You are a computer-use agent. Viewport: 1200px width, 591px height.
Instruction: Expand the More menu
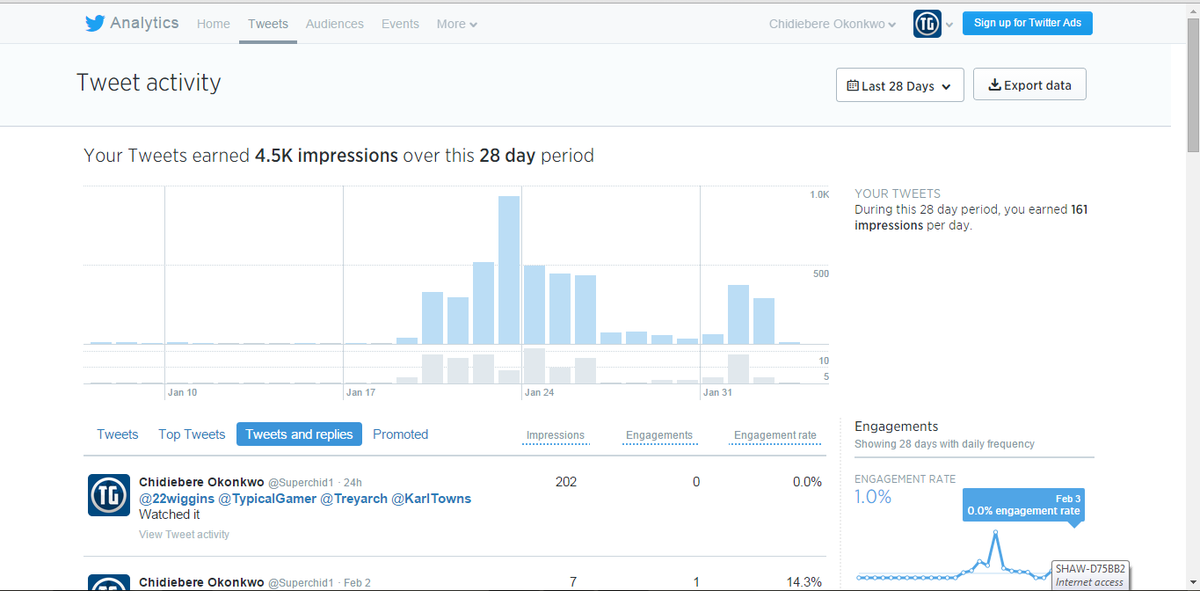point(456,24)
